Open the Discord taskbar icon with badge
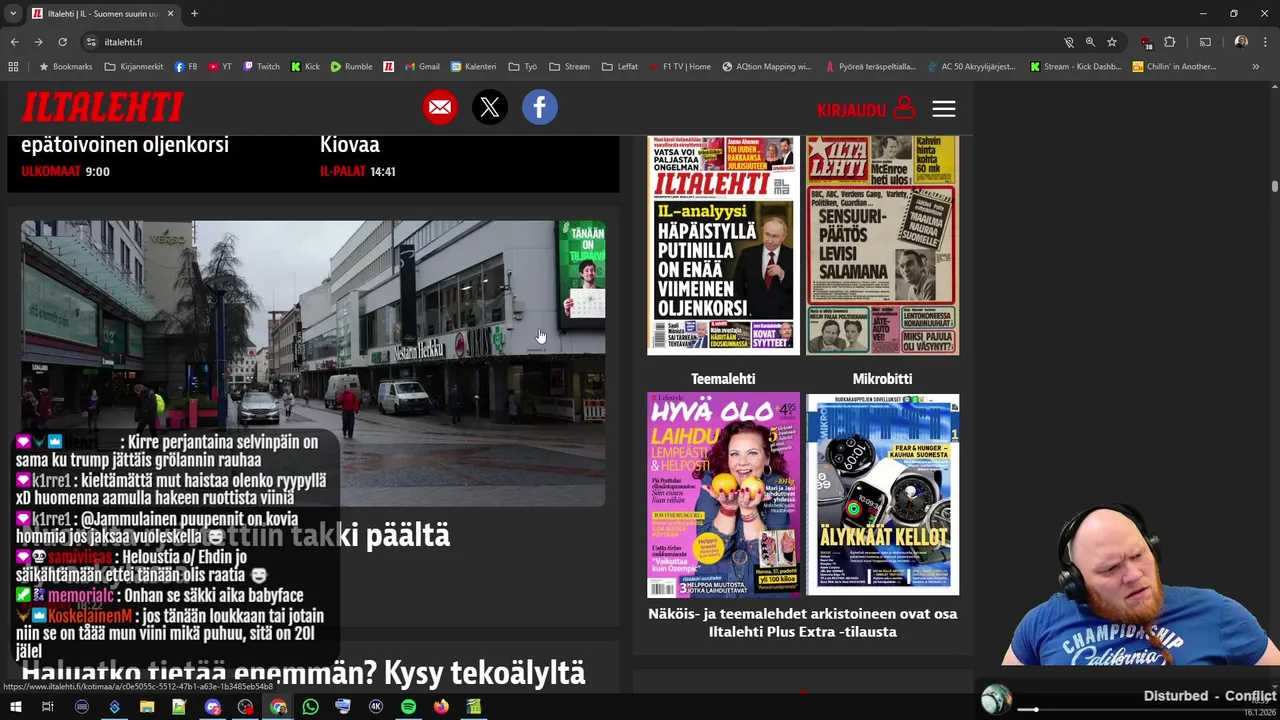This screenshot has height=720, width=1280. (x=212, y=707)
